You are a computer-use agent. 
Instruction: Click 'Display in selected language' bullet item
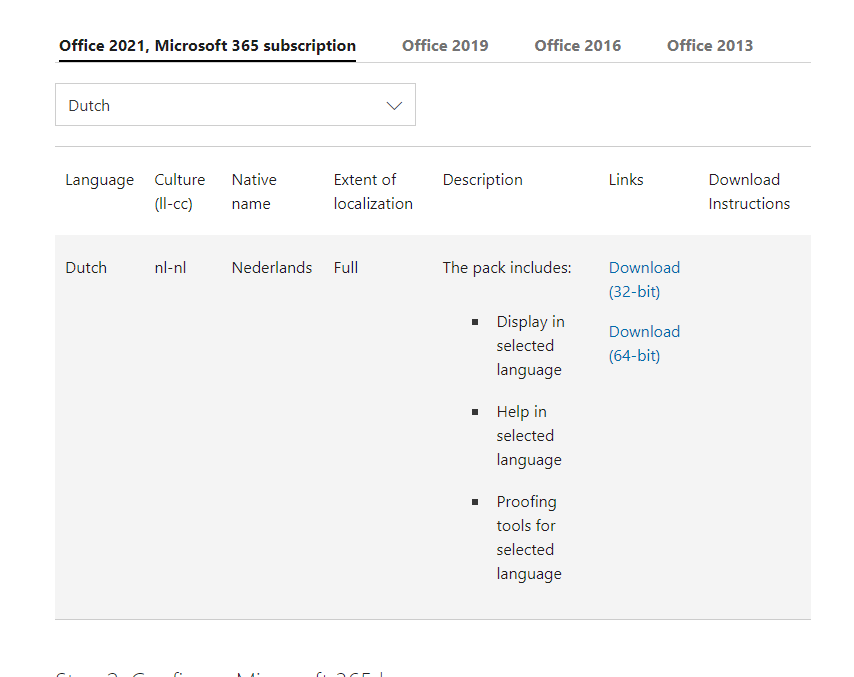click(x=530, y=346)
